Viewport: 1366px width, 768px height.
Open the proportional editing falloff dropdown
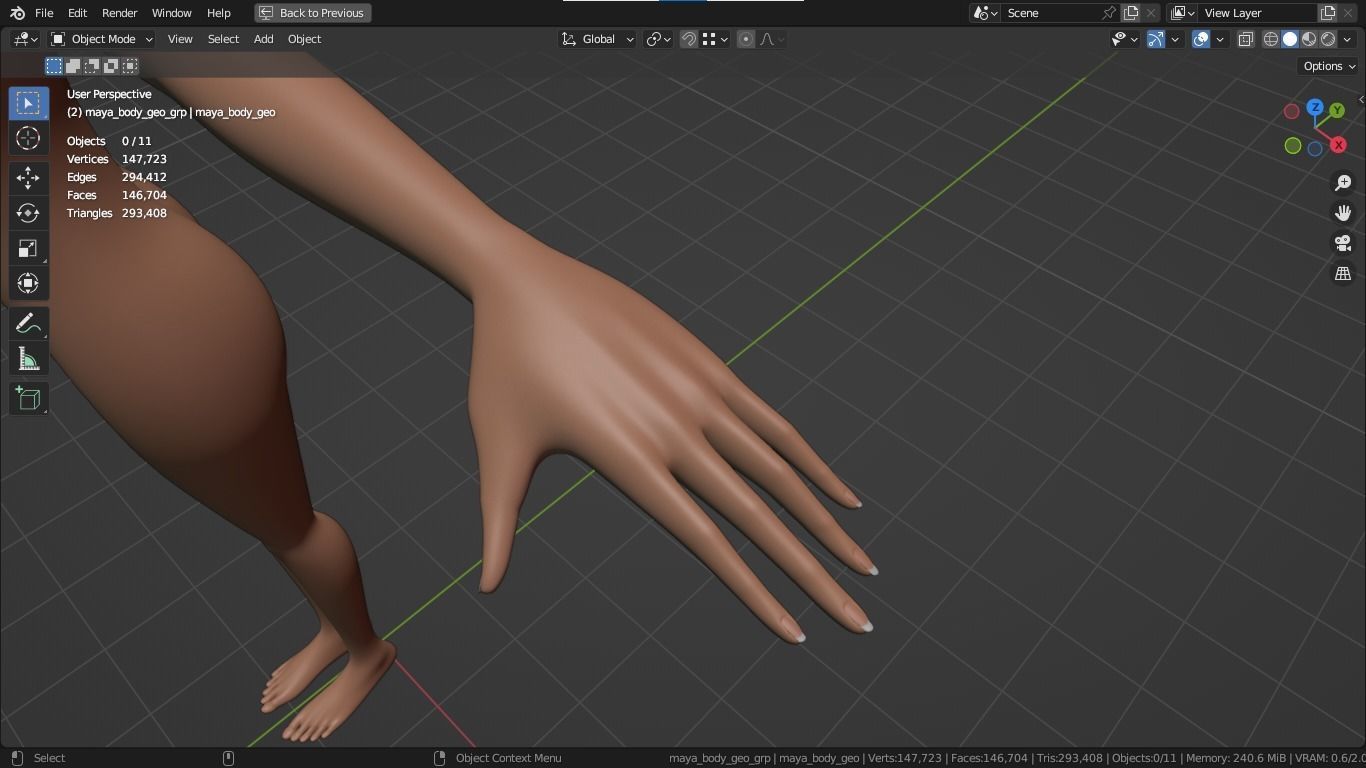tap(772, 39)
